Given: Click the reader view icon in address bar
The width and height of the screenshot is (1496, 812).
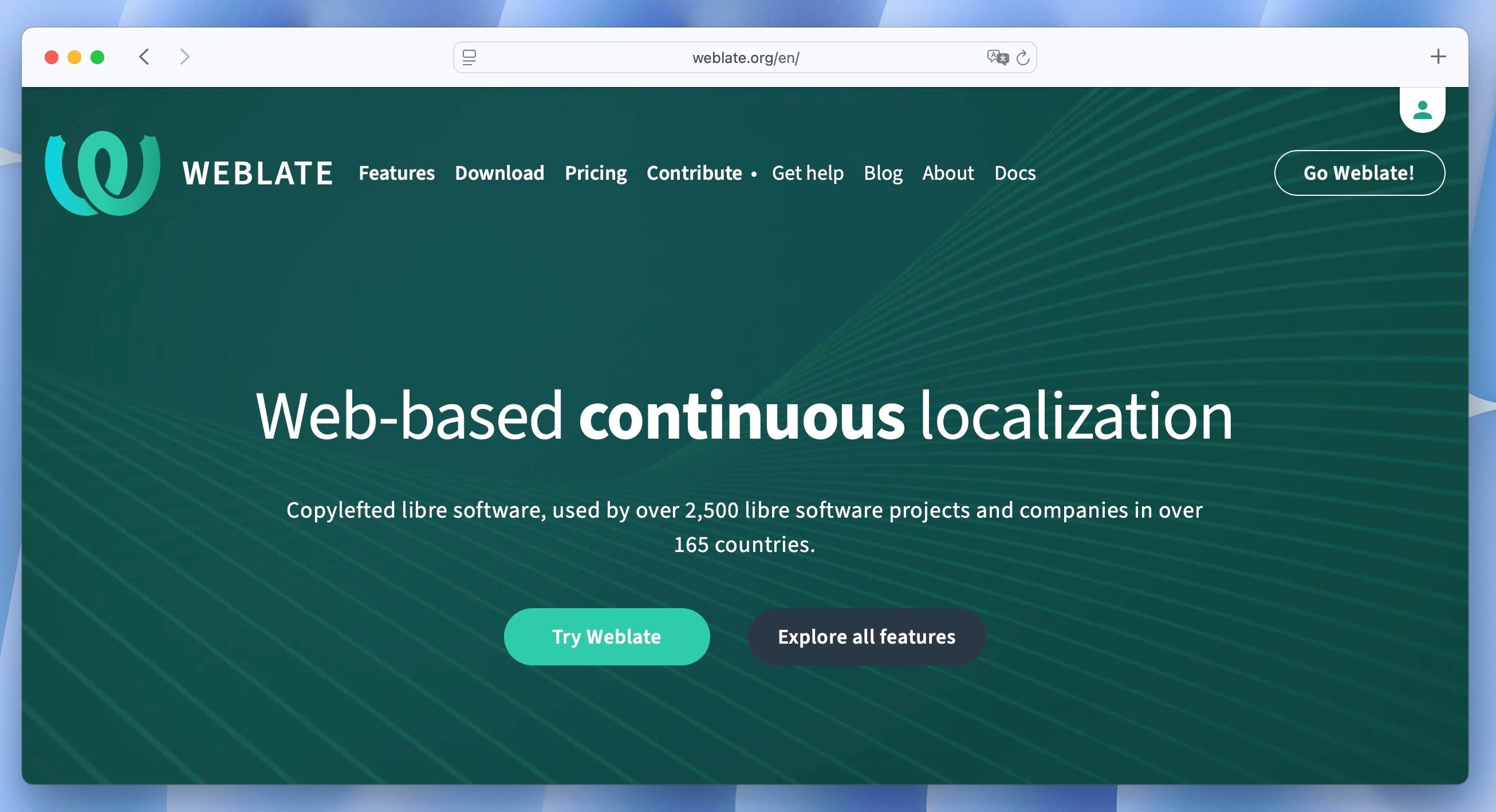Looking at the screenshot, I should [469, 57].
